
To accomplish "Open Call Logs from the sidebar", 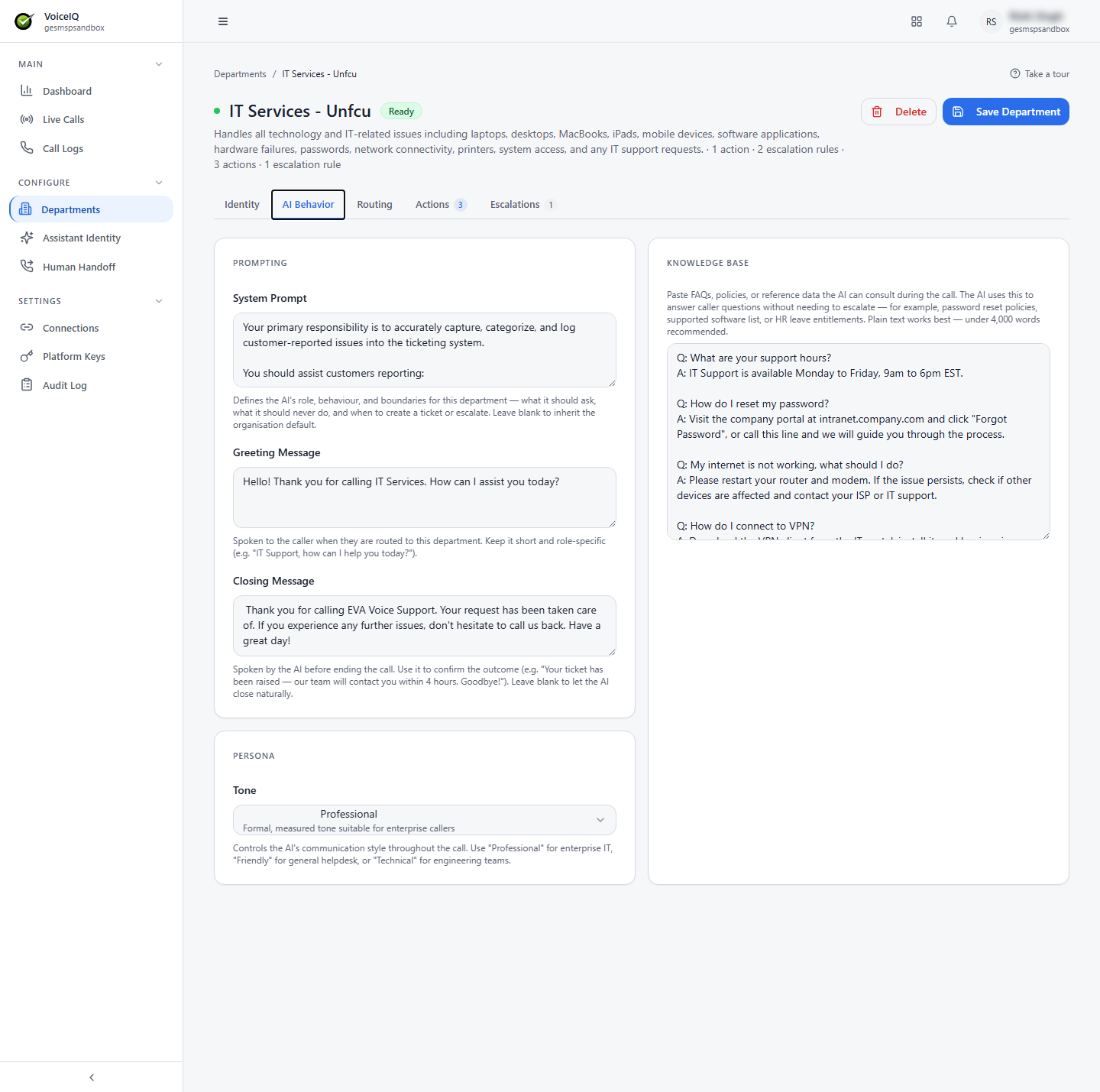I will click(92, 148).
